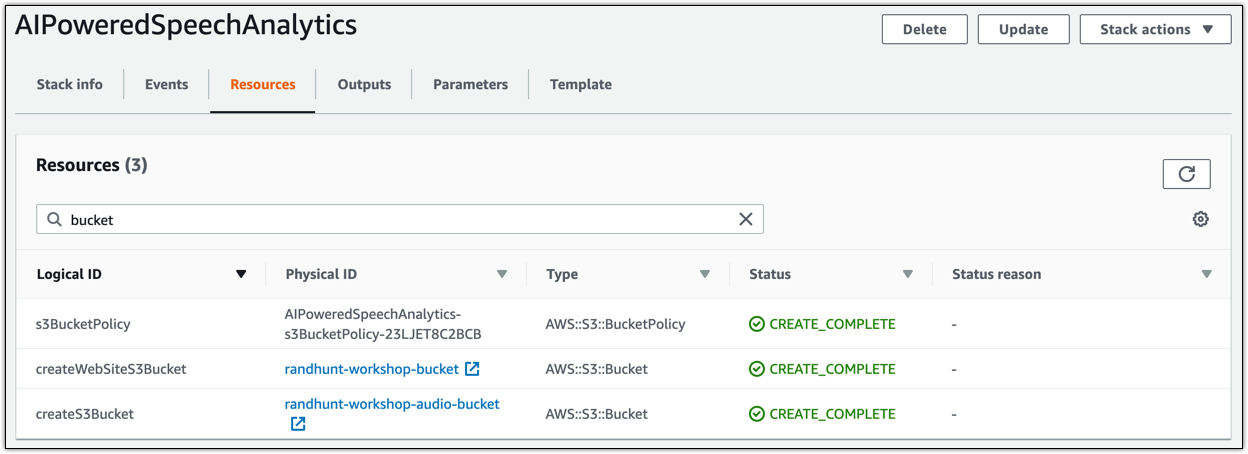Click CREATE_COMPLETE status for s3BucketPolicy
The width and height of the screenshot is (1248, 454).
tap(832, 324)
